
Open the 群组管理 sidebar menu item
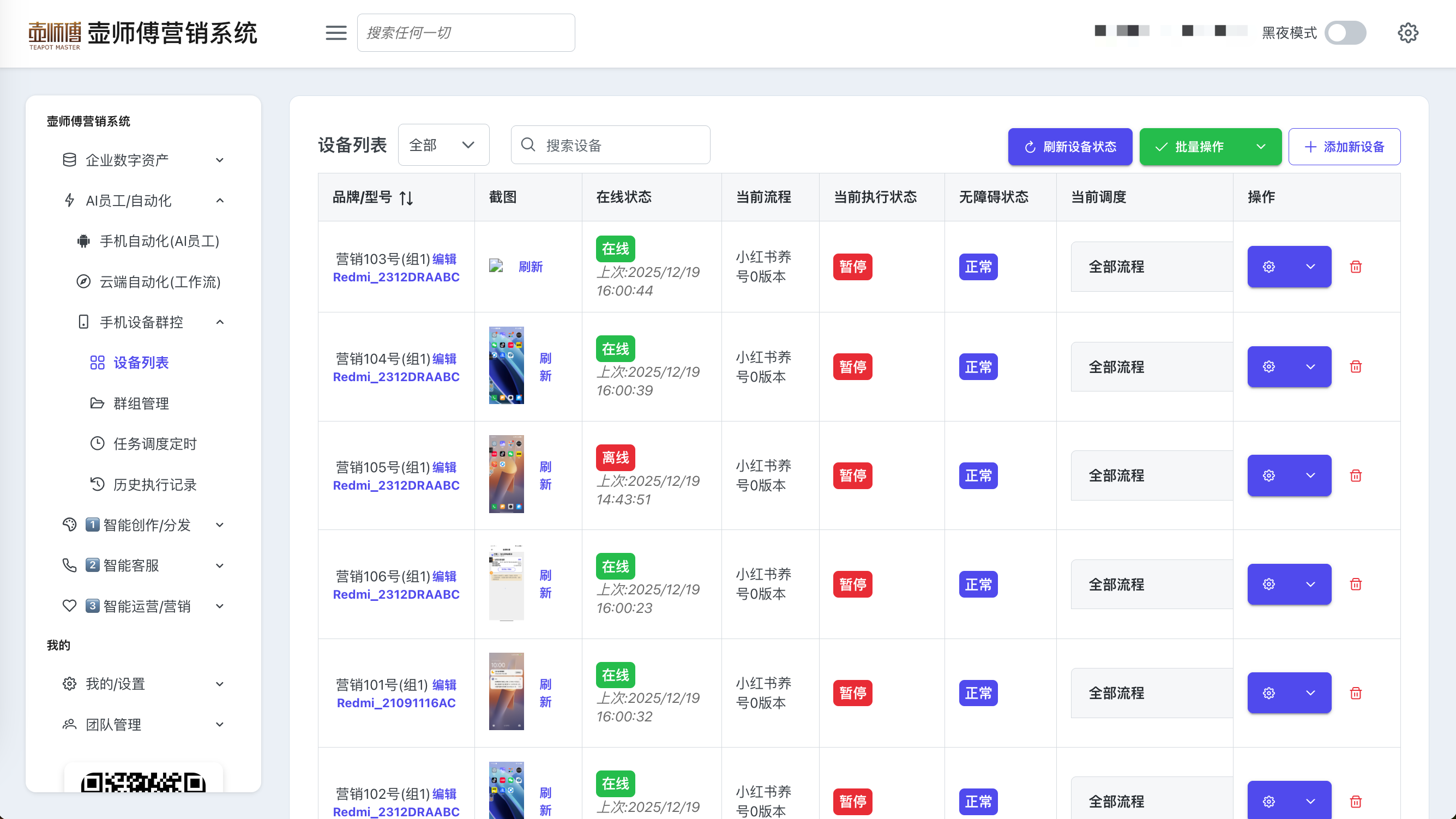click(x=141, y=403)
